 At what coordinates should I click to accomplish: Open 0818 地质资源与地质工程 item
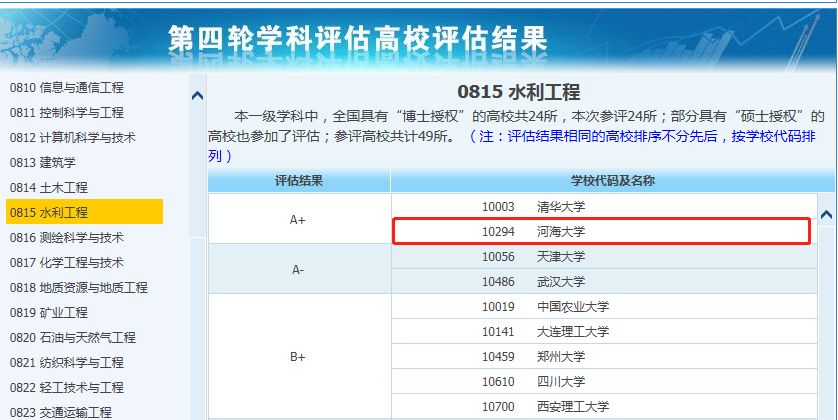point(79,287)
